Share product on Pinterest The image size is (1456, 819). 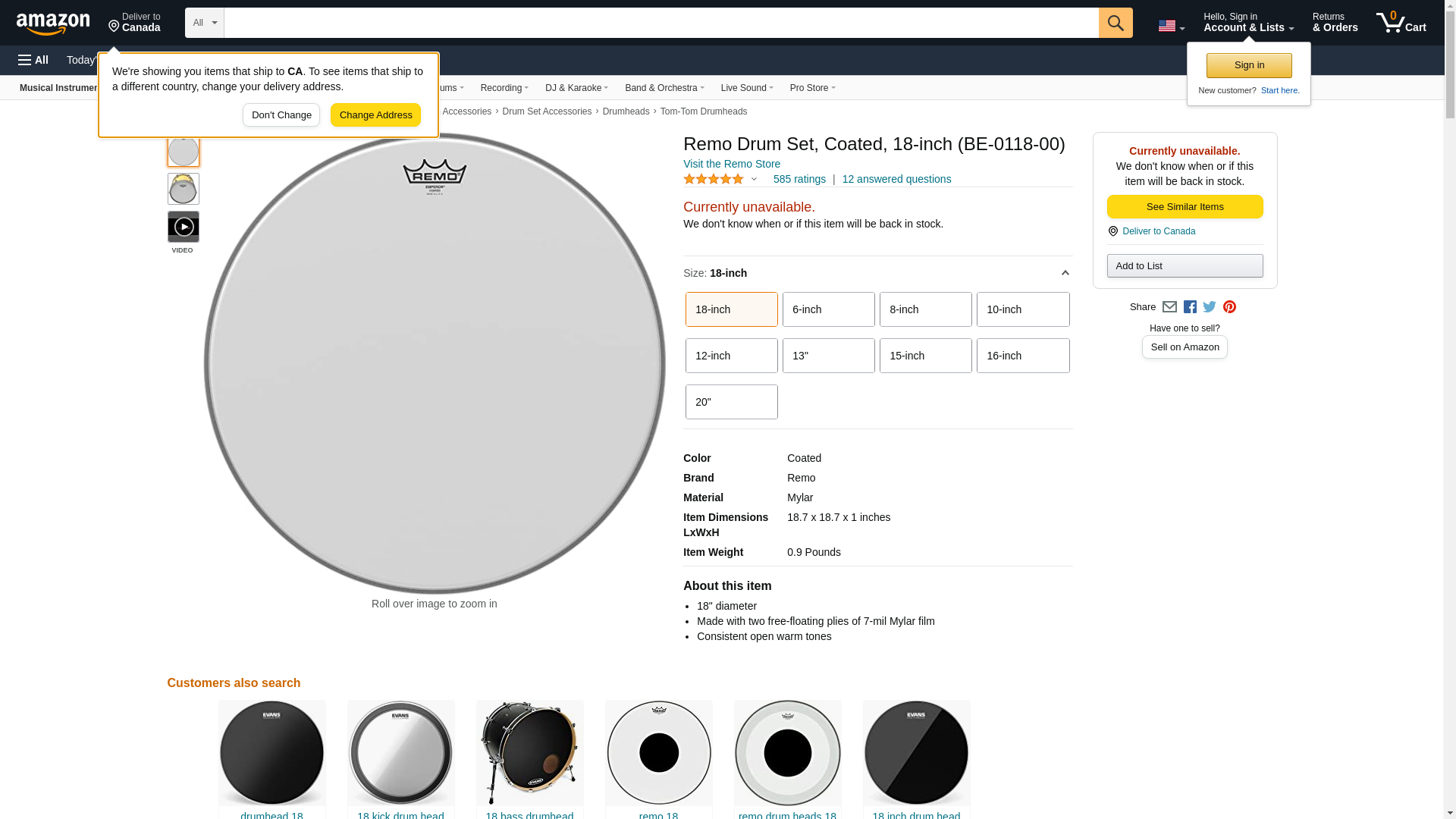pyautogui.click(x=1229, y=307)
